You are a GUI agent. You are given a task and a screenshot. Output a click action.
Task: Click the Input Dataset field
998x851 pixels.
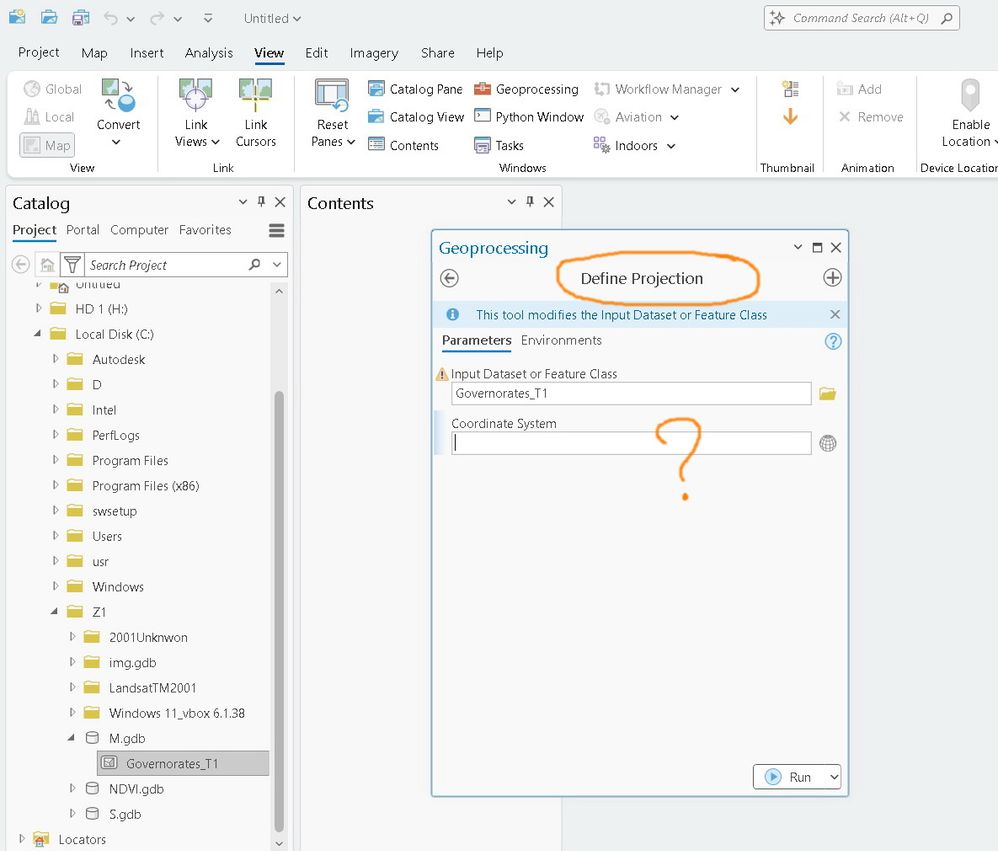coord(631,393)
